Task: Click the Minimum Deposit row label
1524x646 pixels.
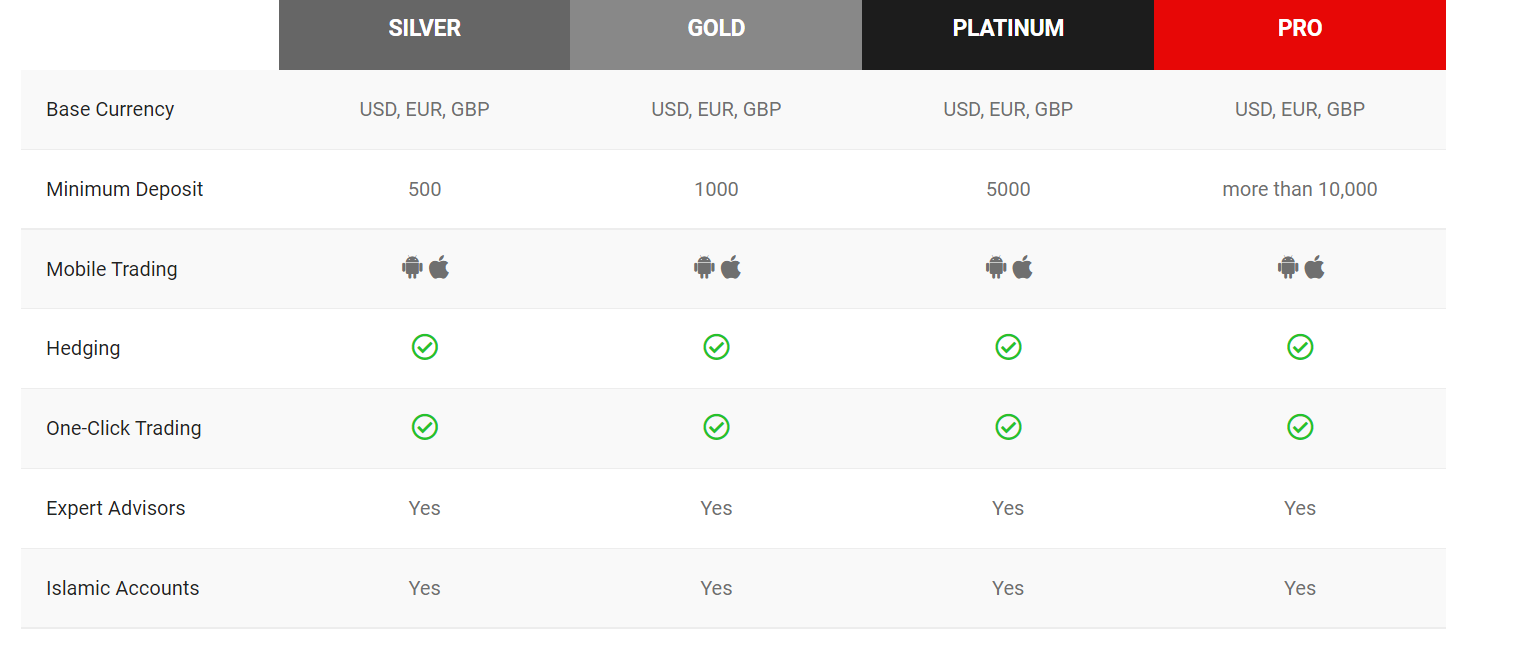Action: pyautogui.click(x=125, y=189)
